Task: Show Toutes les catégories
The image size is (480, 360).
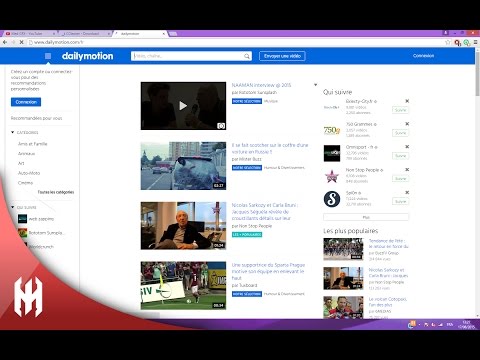Action: tap(56, 192)
